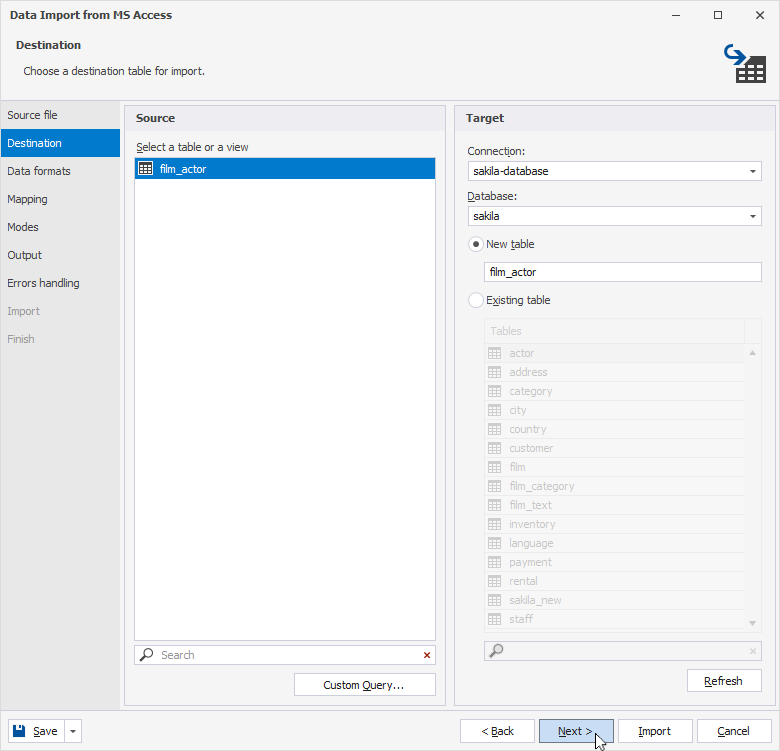Click the table icon next to inventory
This screenshot has height=751, width=780.
pos(494,524)
